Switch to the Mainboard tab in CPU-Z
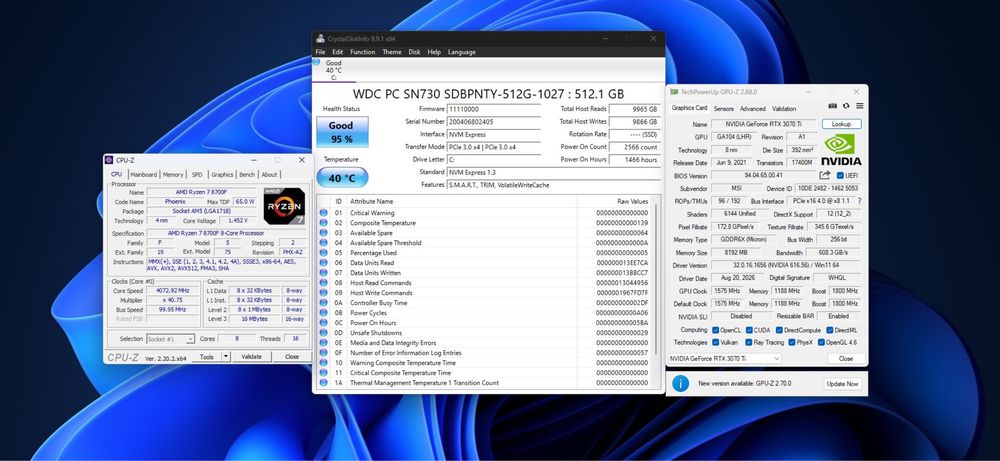This screenshot has height=461, width=1000. [143, 175]
